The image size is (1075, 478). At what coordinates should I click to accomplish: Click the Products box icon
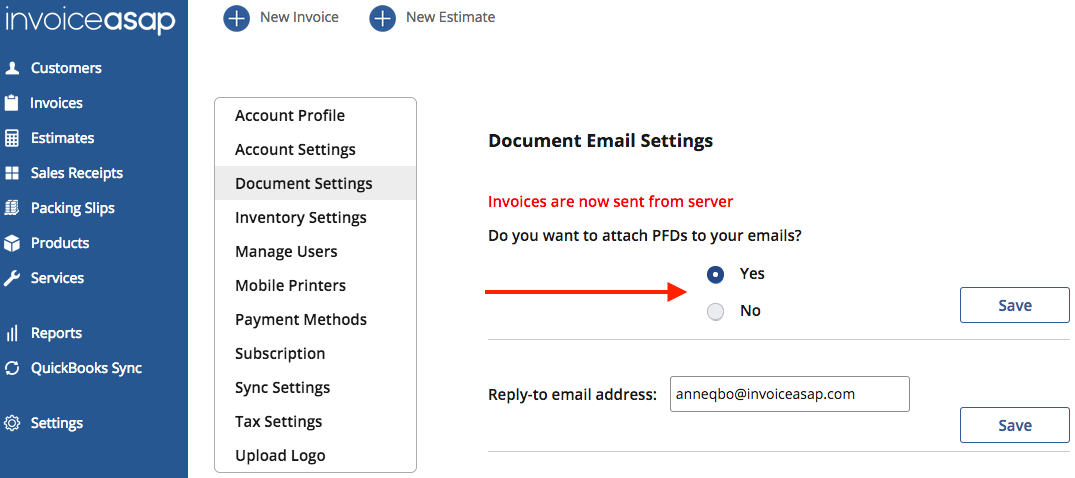pyautogui.click(x=12, y=243)
